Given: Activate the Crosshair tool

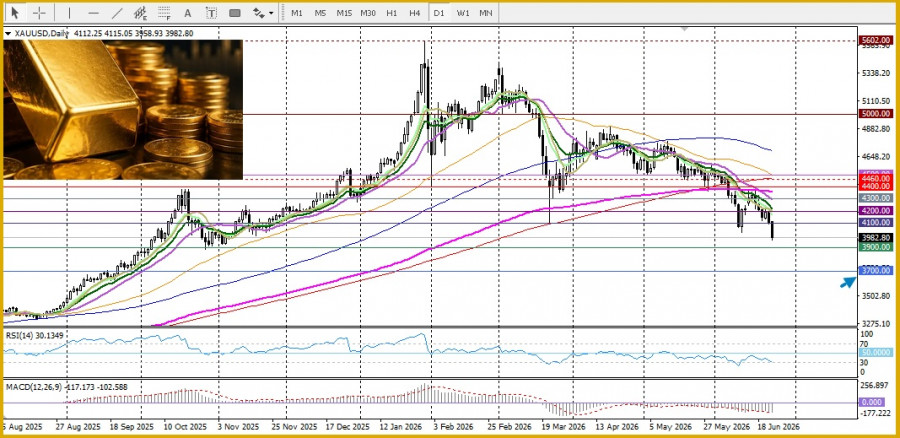Looking at the screenshot, I should [x=39, y=13].
